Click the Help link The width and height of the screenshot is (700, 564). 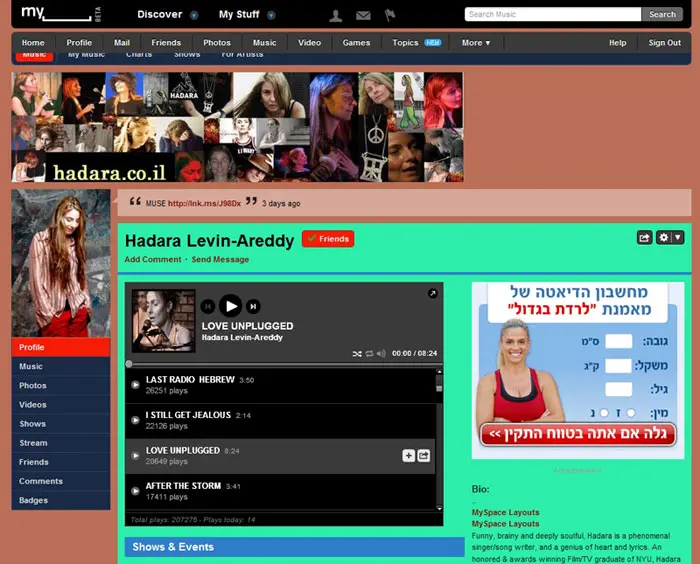pyautogui.click(x=617, y=43)
